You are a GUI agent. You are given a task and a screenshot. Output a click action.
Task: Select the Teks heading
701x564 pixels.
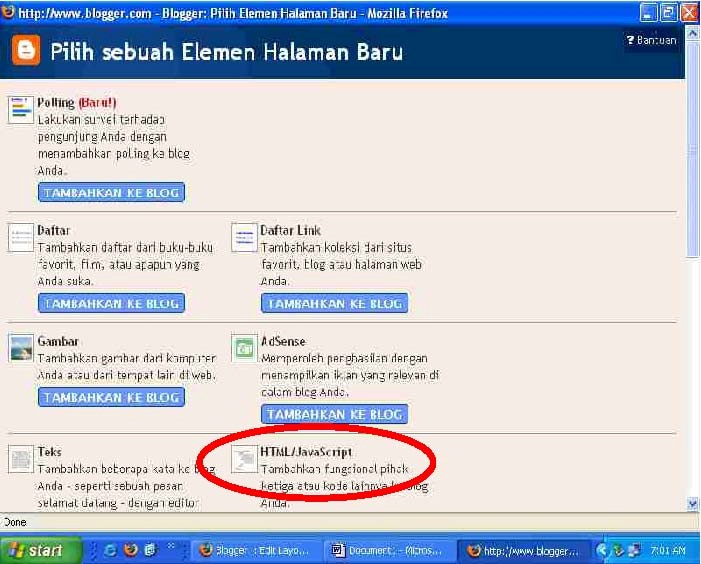[49, 452]
